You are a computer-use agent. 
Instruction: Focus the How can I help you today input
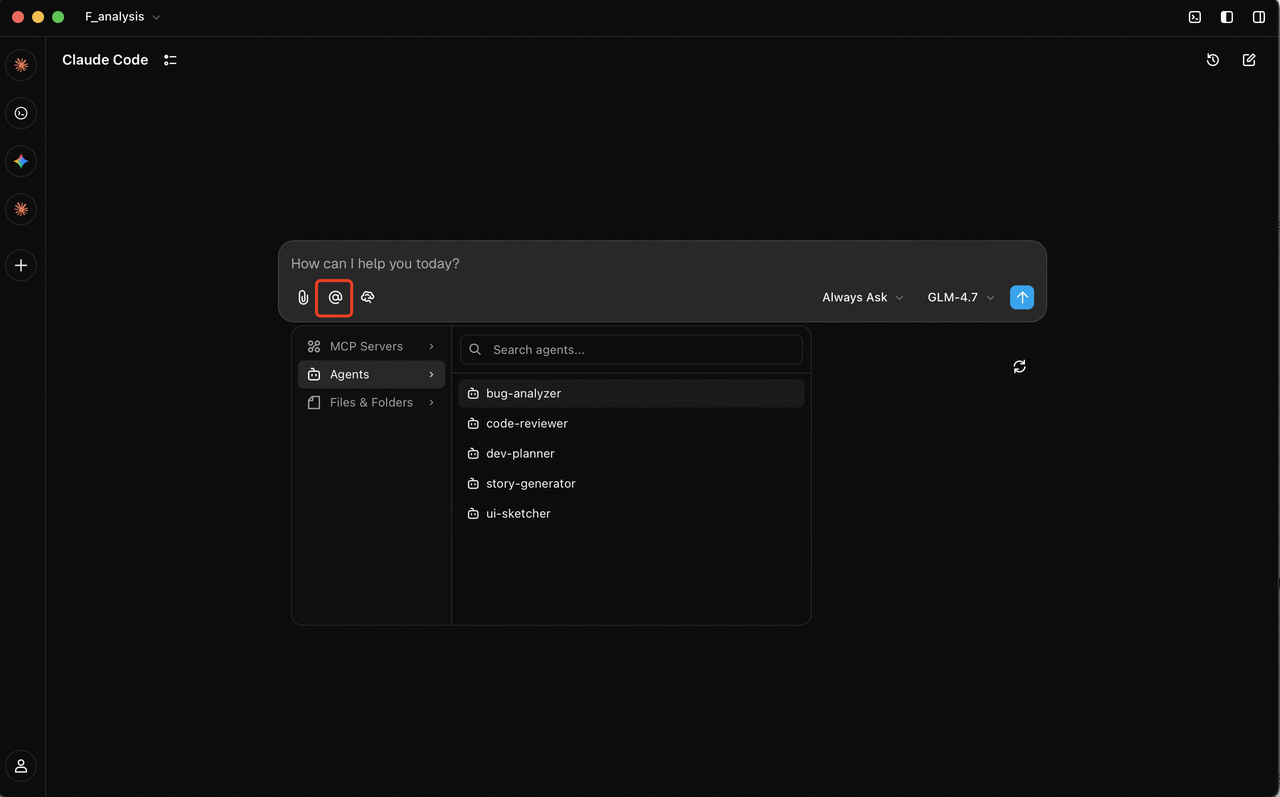(x=662, y=264)
